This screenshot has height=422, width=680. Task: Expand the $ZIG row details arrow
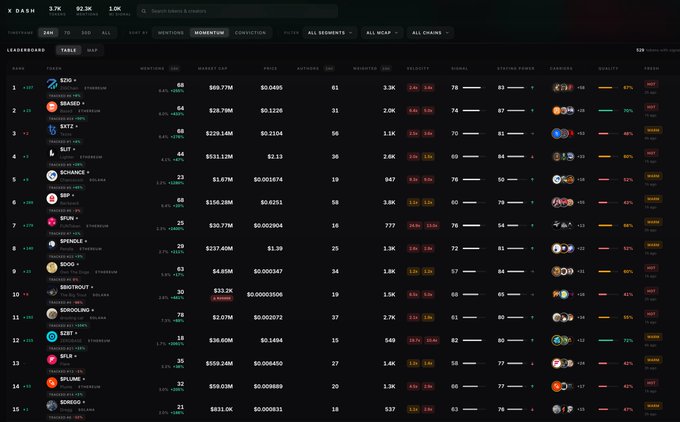click(x=75, y=81)
